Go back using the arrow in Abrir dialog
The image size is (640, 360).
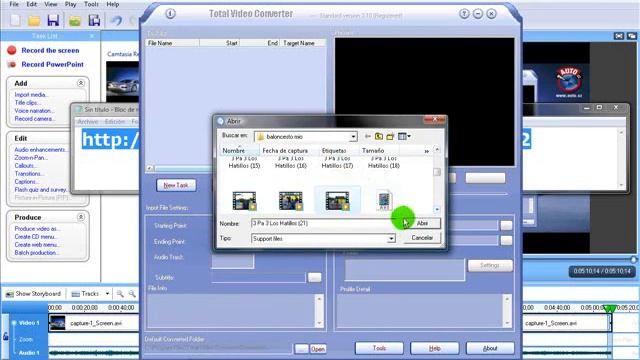pos(367,136)
